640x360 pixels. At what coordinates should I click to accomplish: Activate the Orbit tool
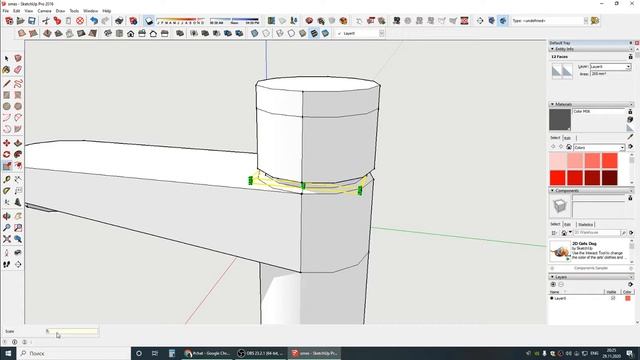7,216
